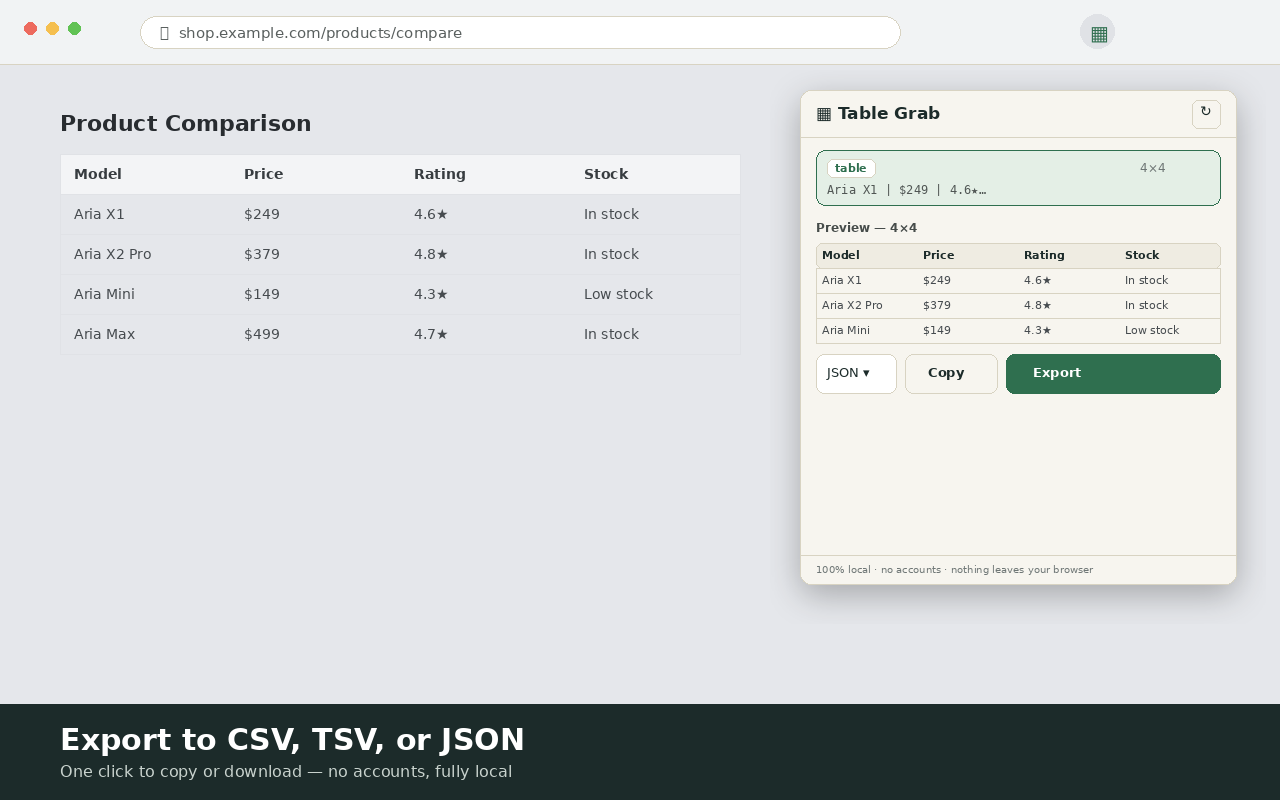Click the address bar URL field
The image size is (1280, 800).
coord(520,33)
